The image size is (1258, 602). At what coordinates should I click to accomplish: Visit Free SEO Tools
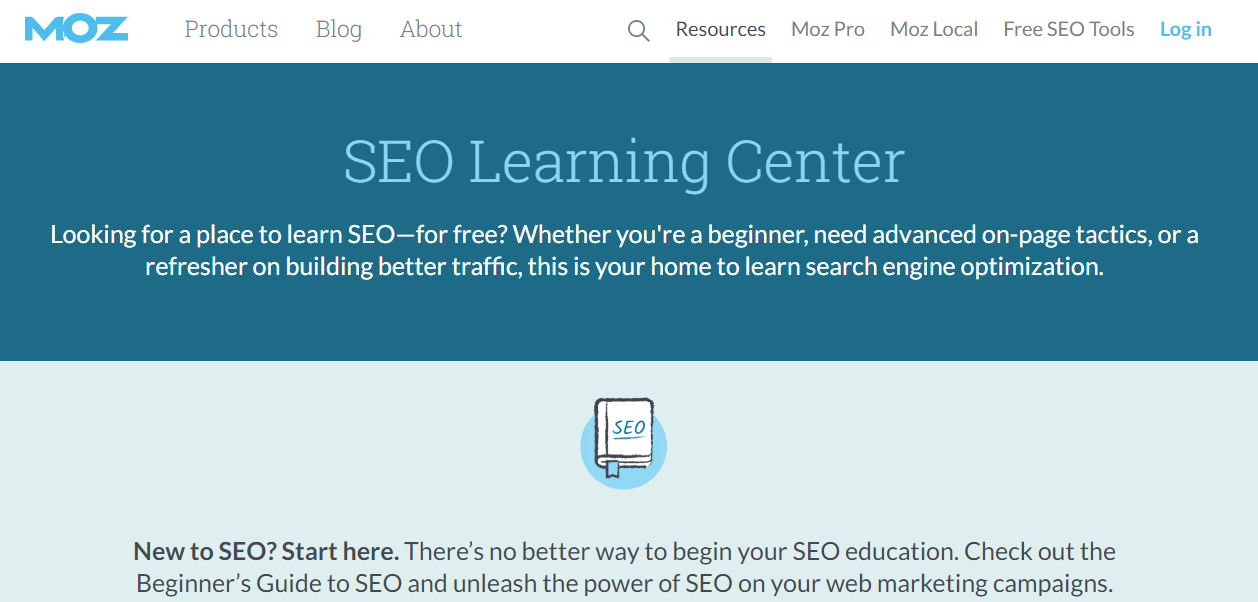coord(1068,29)
